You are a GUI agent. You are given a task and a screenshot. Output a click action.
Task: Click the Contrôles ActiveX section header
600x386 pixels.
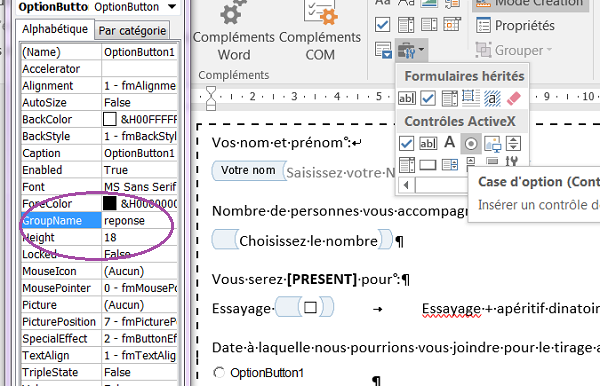(x=460, y=121)
